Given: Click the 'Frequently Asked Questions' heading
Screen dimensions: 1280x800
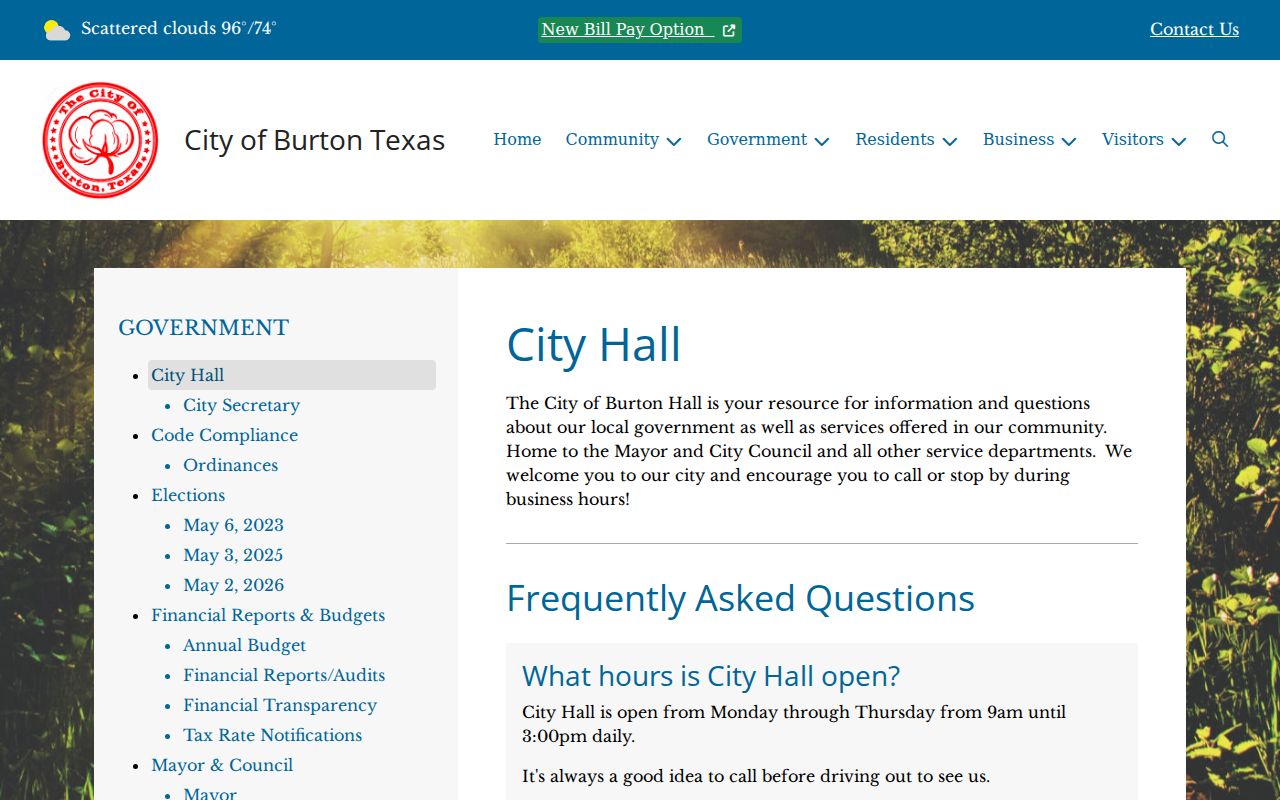Looking at the screenshot, I should pyautogui.click(x=740, y=598).
